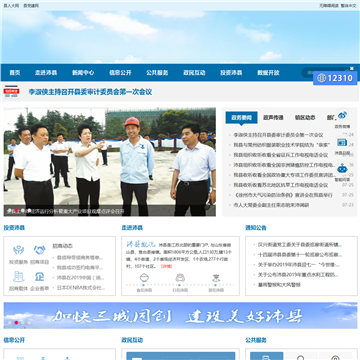360x360 pixels.
Task: Close the floating 12310 banner
Action: pyautogui.click(x=352, y=68)
